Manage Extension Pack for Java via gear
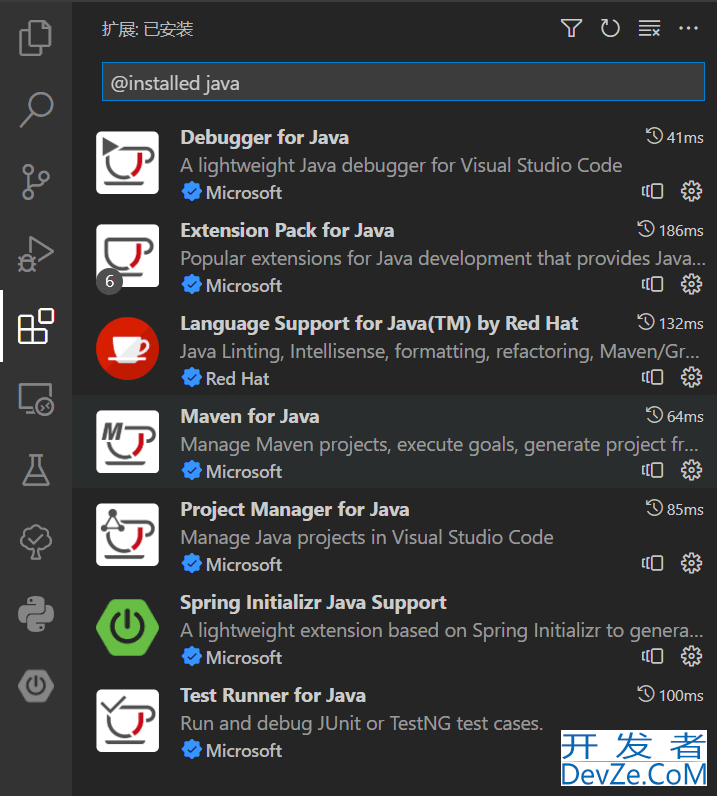 [691, 284]
